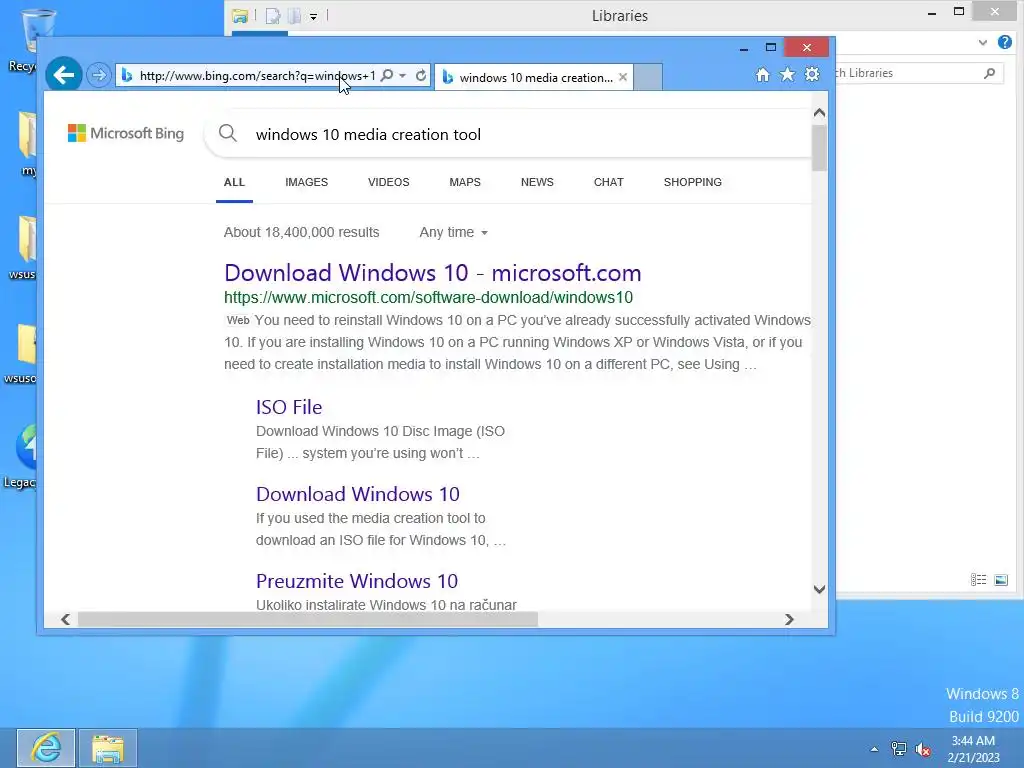Click the microsoft.com software-download URL
The image size is (1024, 768).
click(428, 298)
